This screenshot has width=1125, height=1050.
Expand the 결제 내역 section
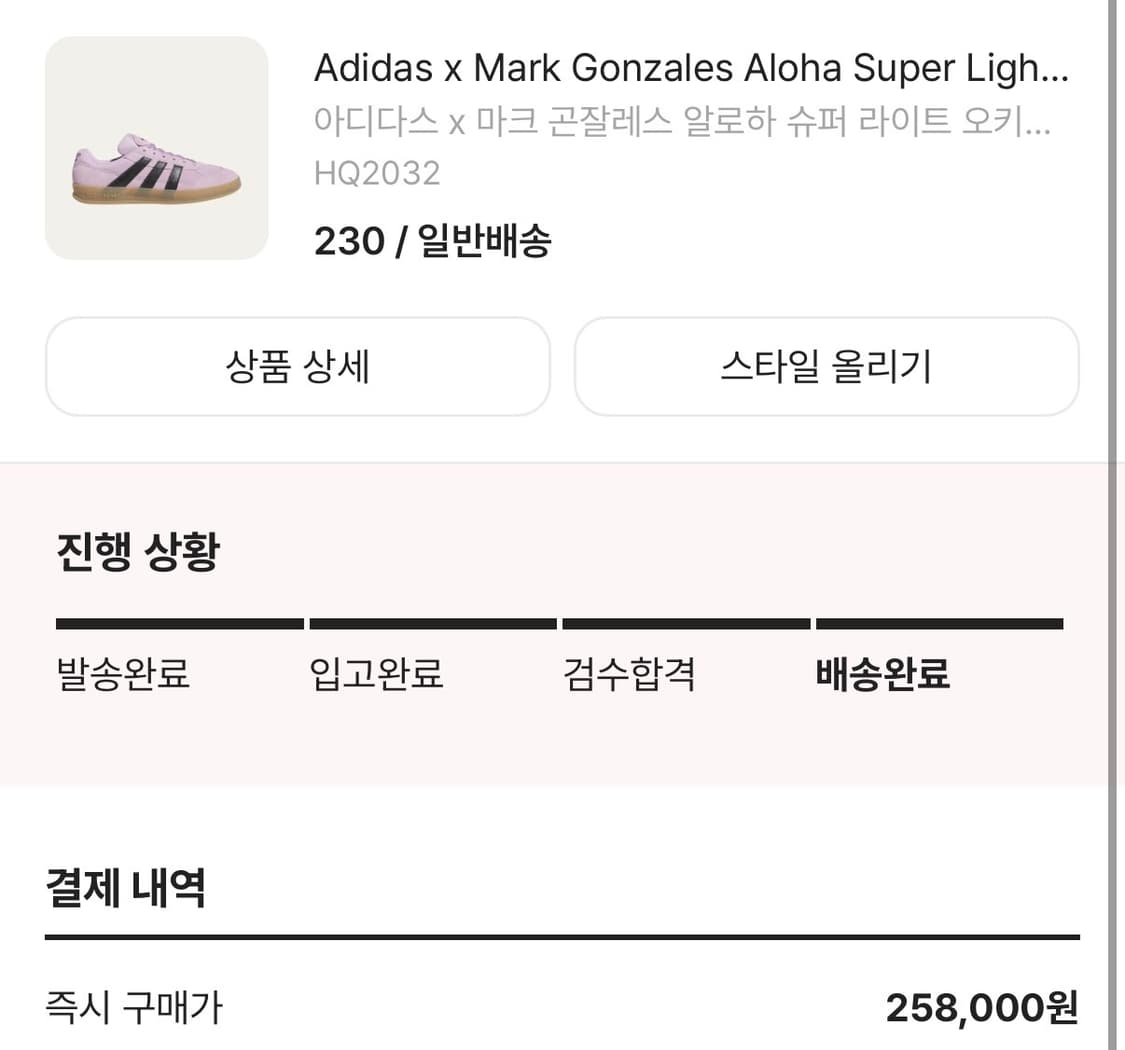[124, 884]
